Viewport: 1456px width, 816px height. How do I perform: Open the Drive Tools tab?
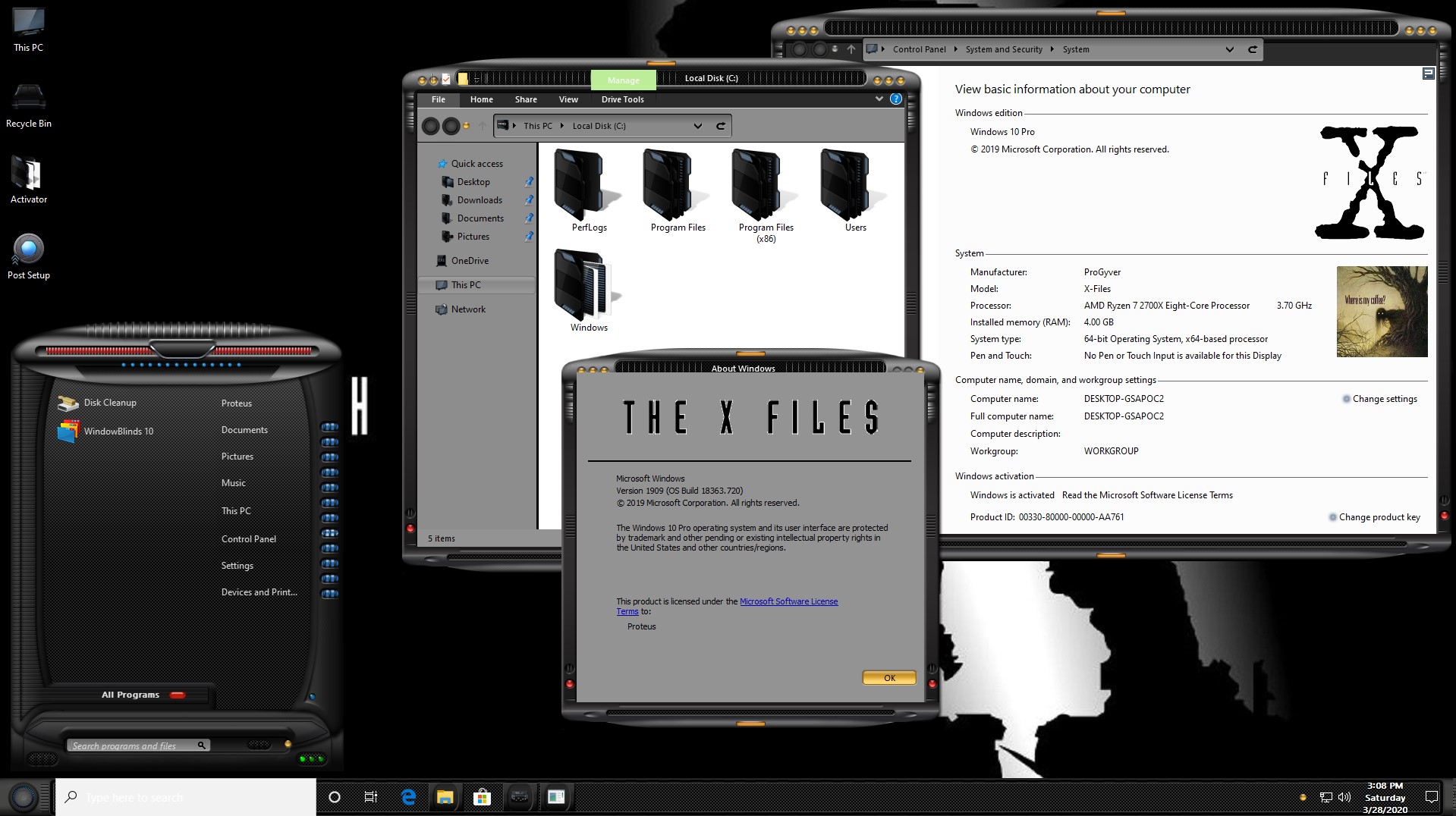click(622, 99)
